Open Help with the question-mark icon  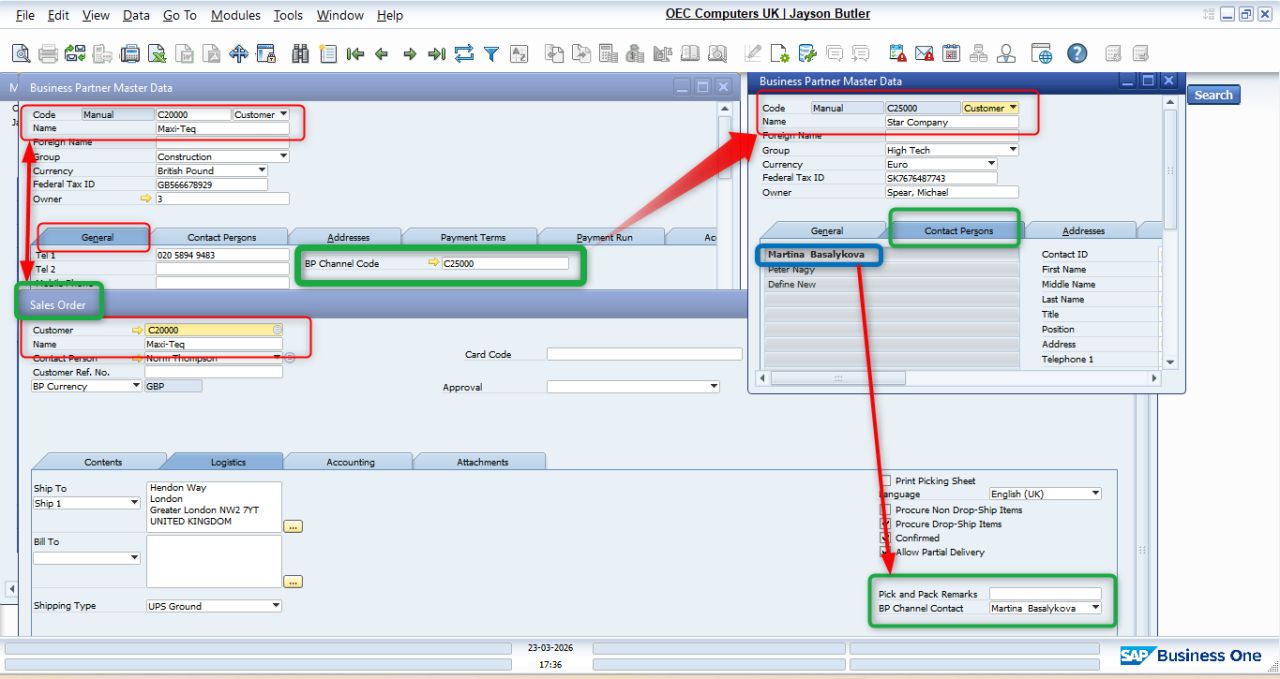tap(1077, 53)
